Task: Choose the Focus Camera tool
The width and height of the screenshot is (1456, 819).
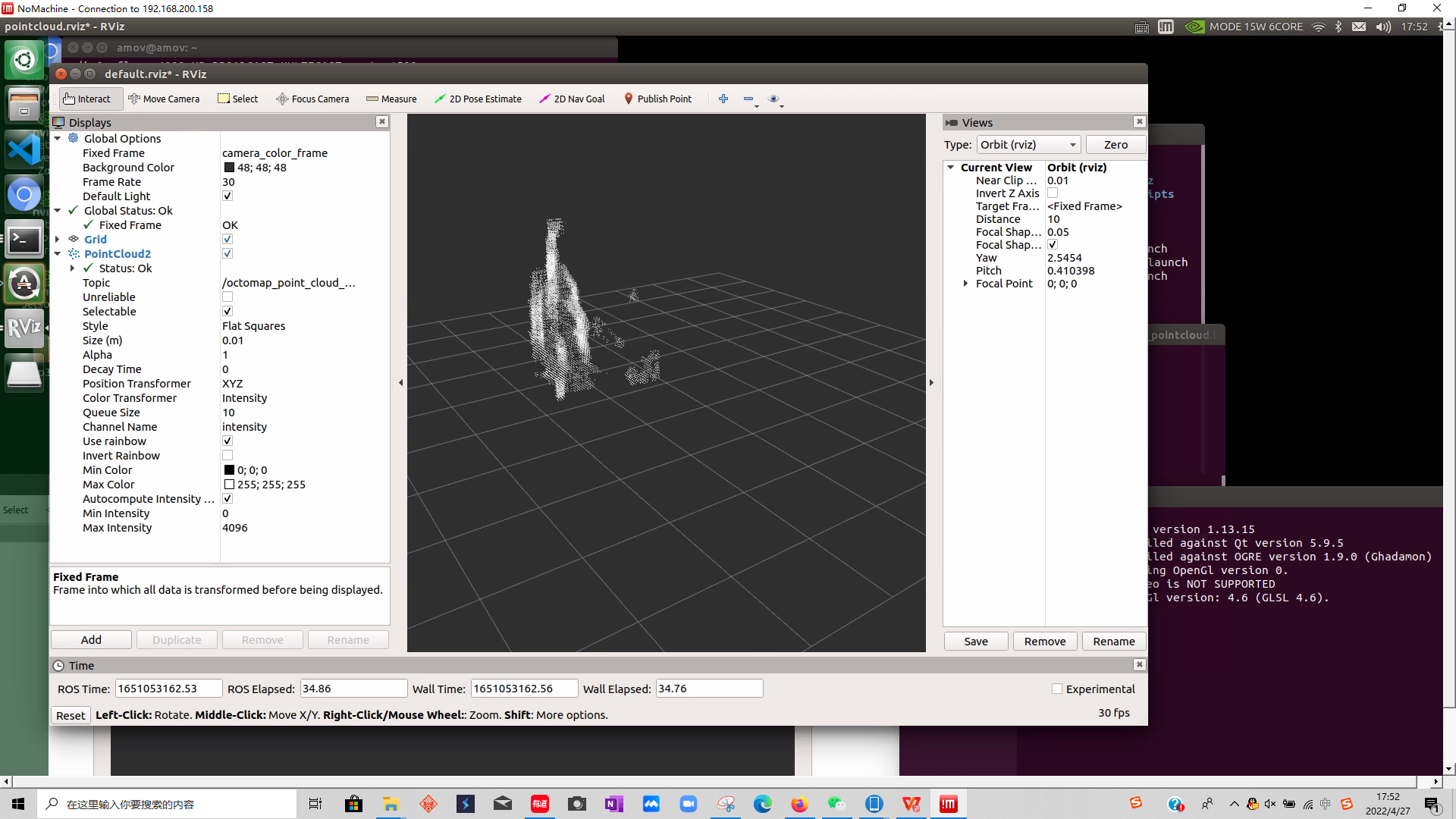Action: tap(312, 99)
